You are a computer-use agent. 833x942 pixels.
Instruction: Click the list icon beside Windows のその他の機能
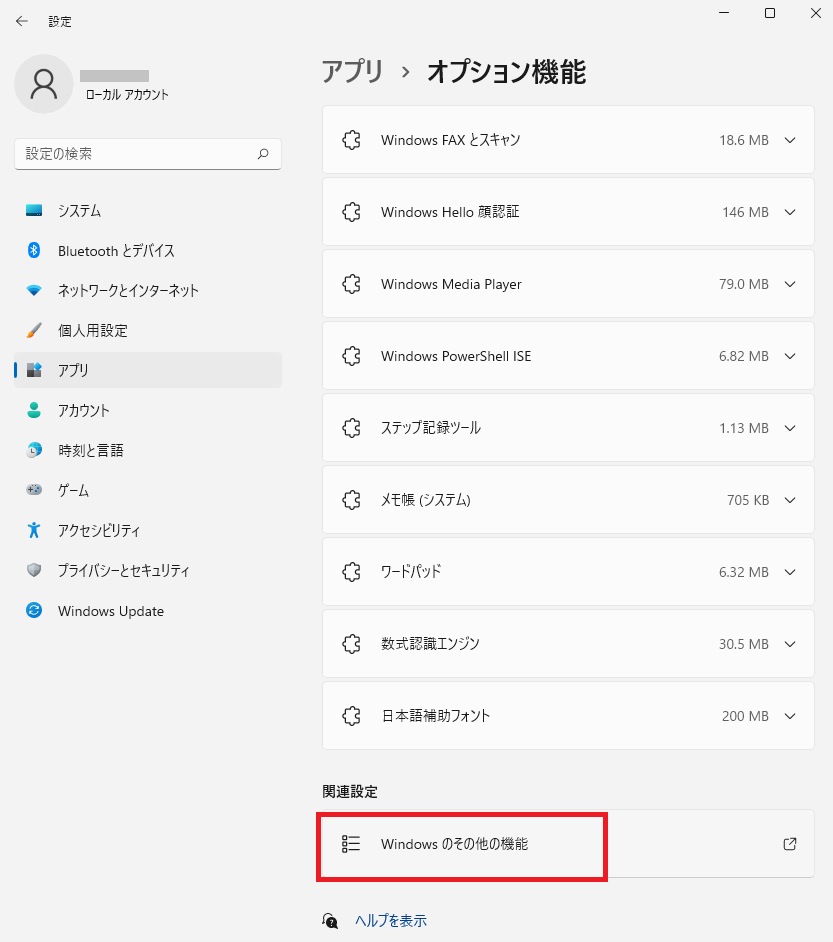[351, 843]
